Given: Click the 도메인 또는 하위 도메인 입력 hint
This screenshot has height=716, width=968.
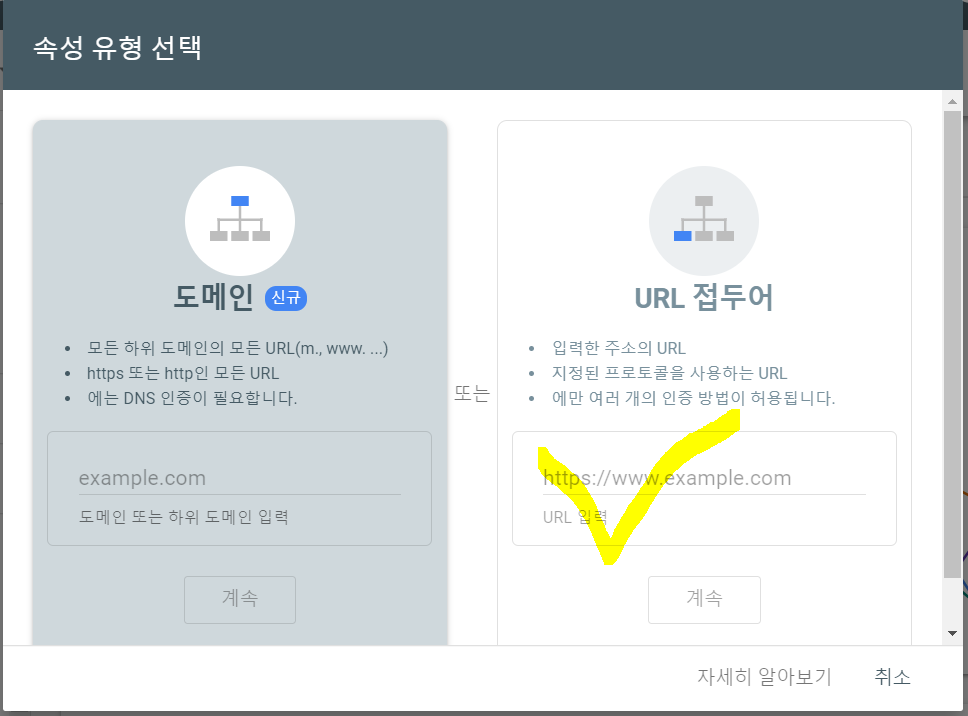Looking at the screenshot, I should click(184, 517).
